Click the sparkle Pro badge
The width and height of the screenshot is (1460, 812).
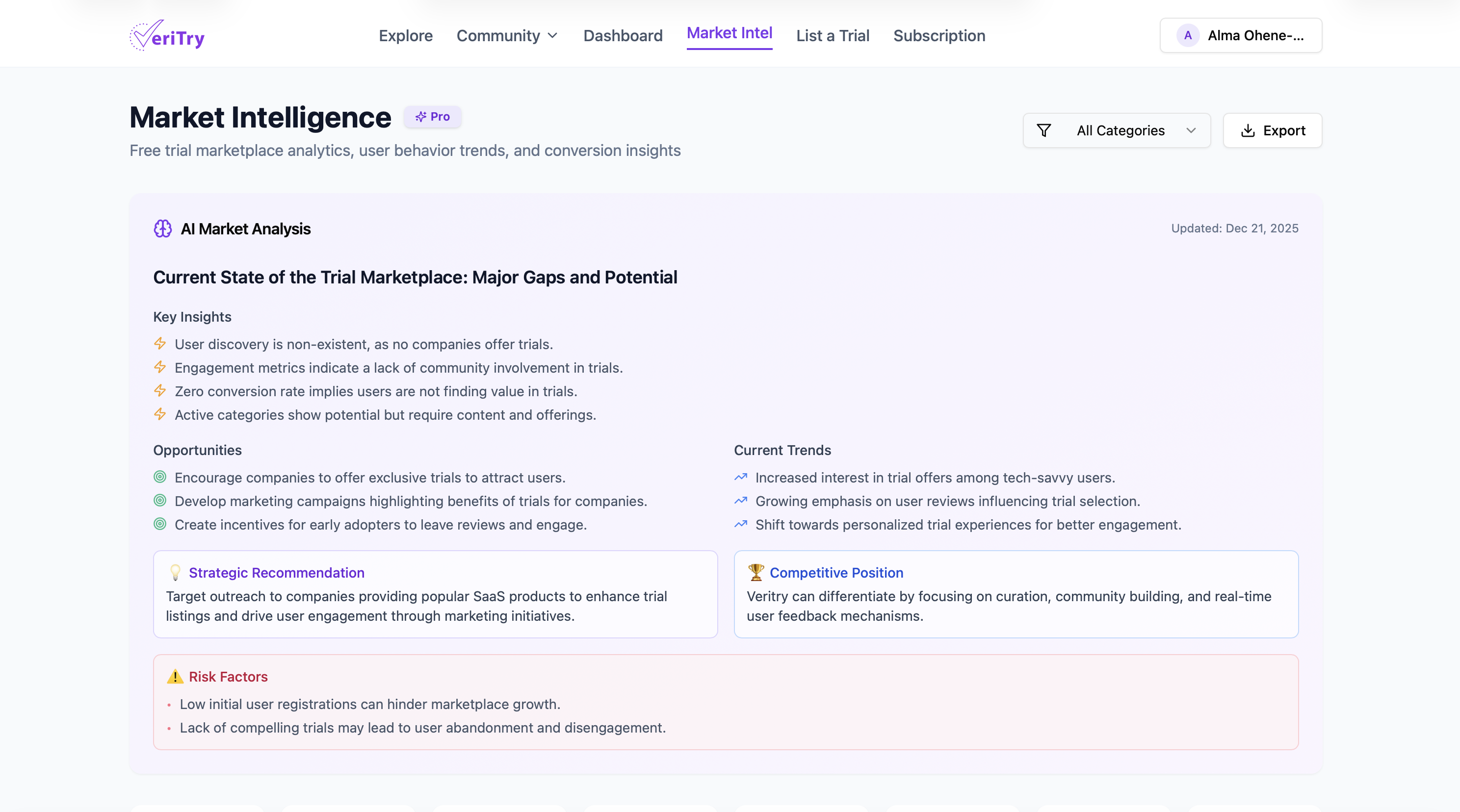pyautogui.click(x=432, y=117)
